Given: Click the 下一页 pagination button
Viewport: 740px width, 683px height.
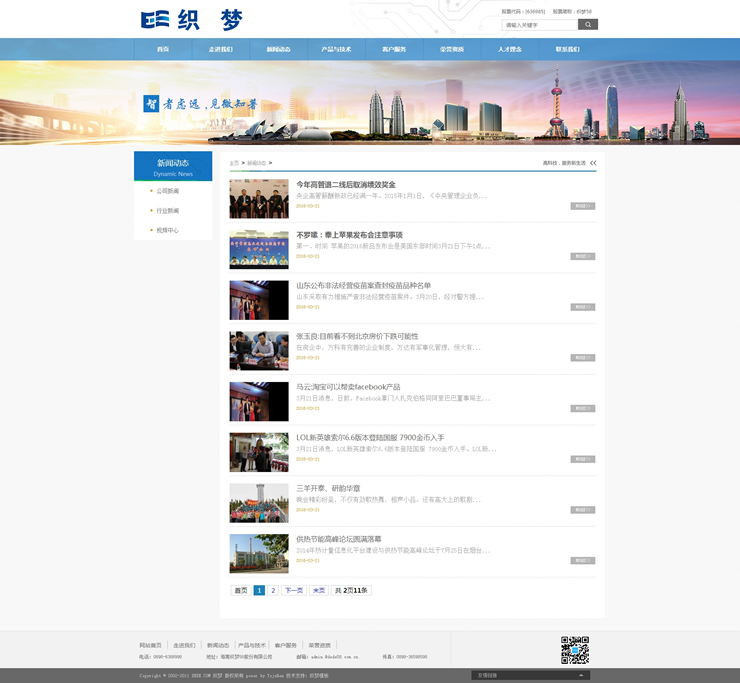Looking at the screenshot, I should coord(293,591).
